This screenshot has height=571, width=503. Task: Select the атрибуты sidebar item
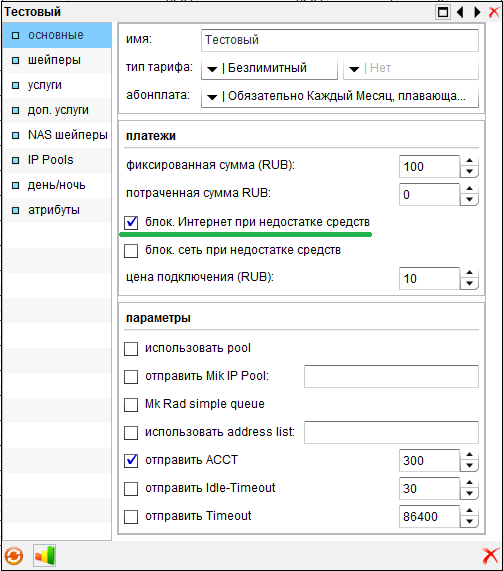(57, 210)
